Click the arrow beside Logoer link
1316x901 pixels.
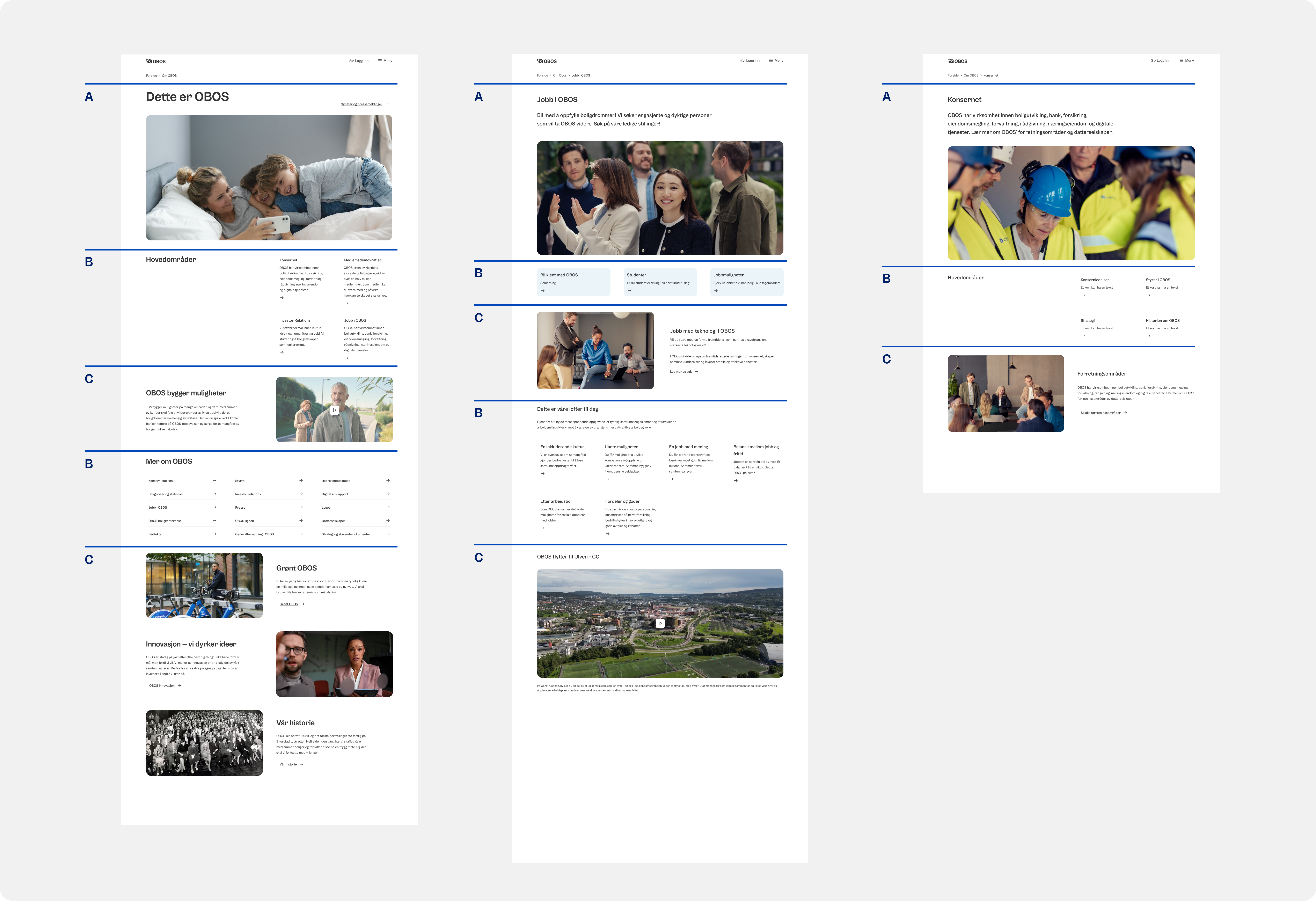(388, 507)
